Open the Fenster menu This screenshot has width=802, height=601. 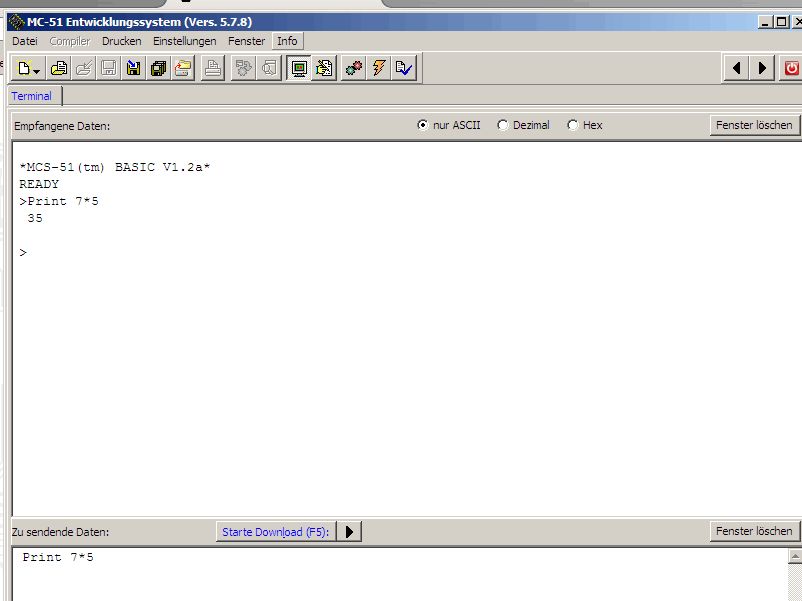[247, 41]
